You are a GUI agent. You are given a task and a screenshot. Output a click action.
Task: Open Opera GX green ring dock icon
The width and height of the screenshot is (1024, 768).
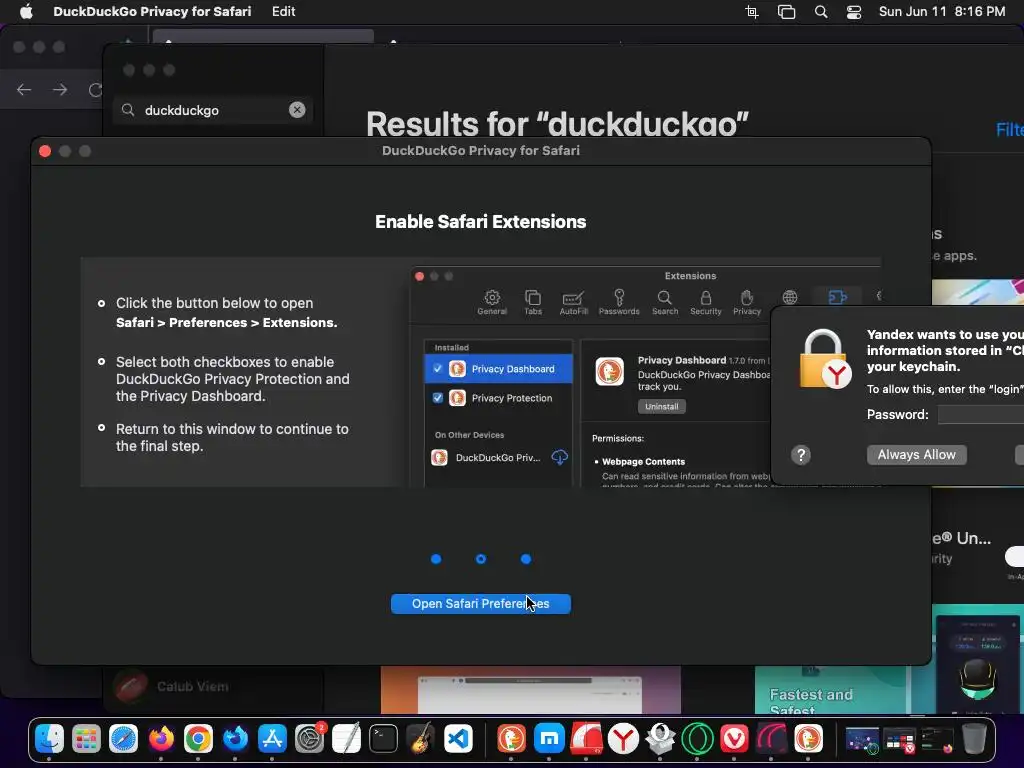click(x=697, y=739)
